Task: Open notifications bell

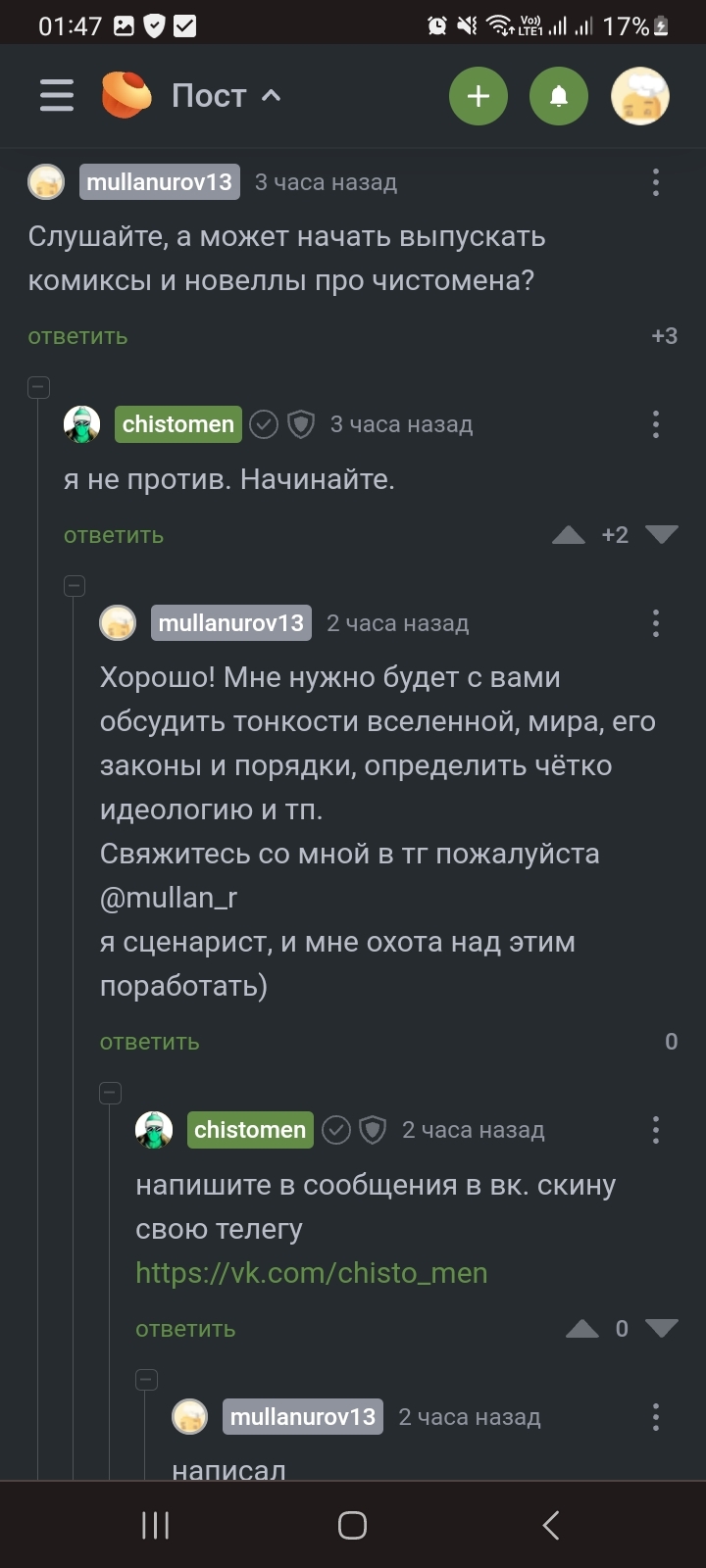Action: 559,95
